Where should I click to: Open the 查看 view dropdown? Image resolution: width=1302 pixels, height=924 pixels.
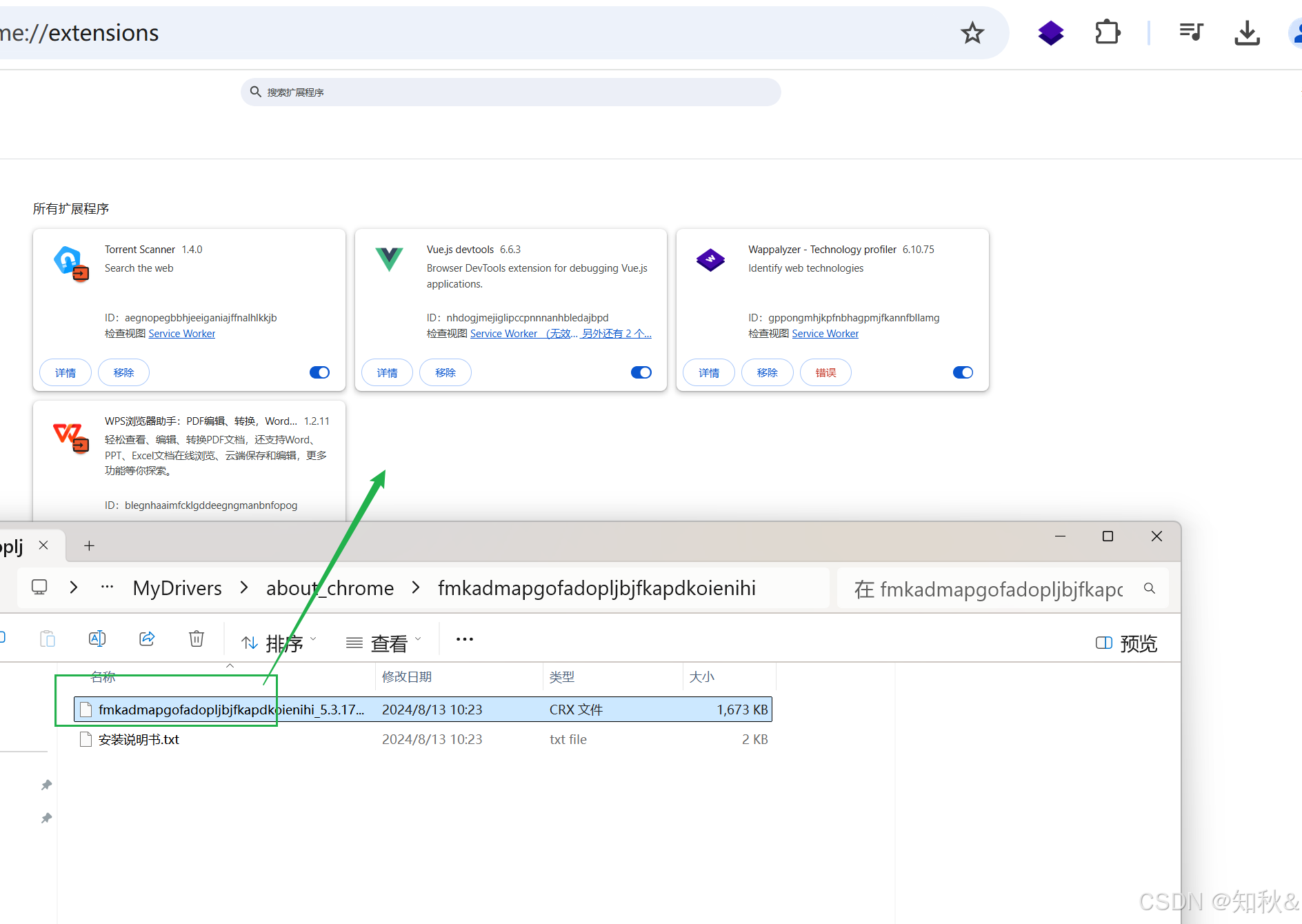pos(383,643)
